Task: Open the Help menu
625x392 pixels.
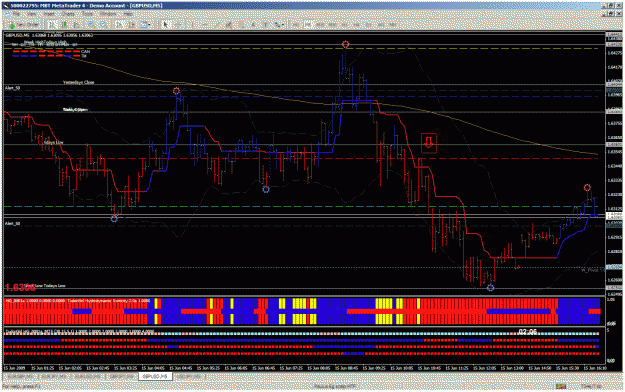Action: (x=128, y=14)
